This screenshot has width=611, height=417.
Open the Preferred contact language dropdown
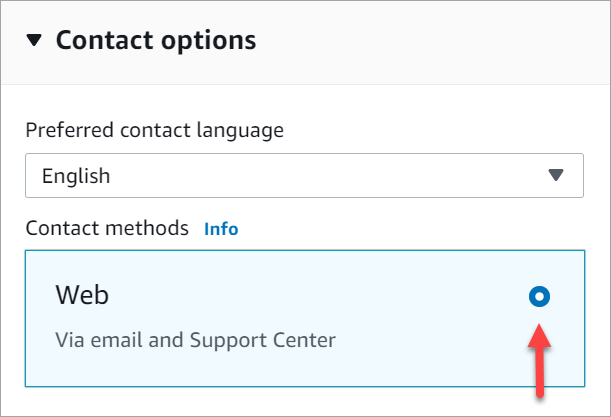pyautogui.click(x=304, y=176)
